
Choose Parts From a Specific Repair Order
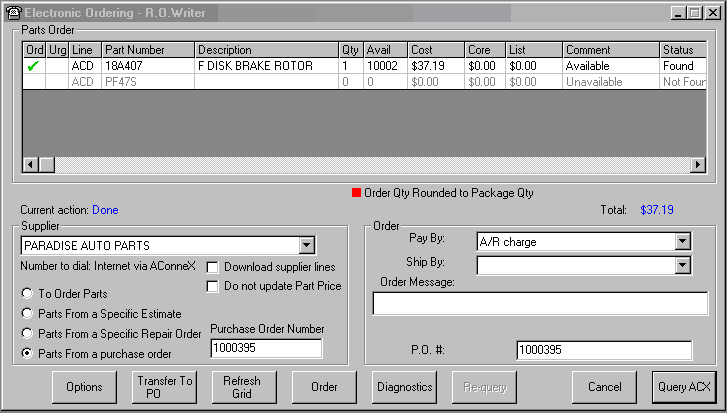pos(27,334)
